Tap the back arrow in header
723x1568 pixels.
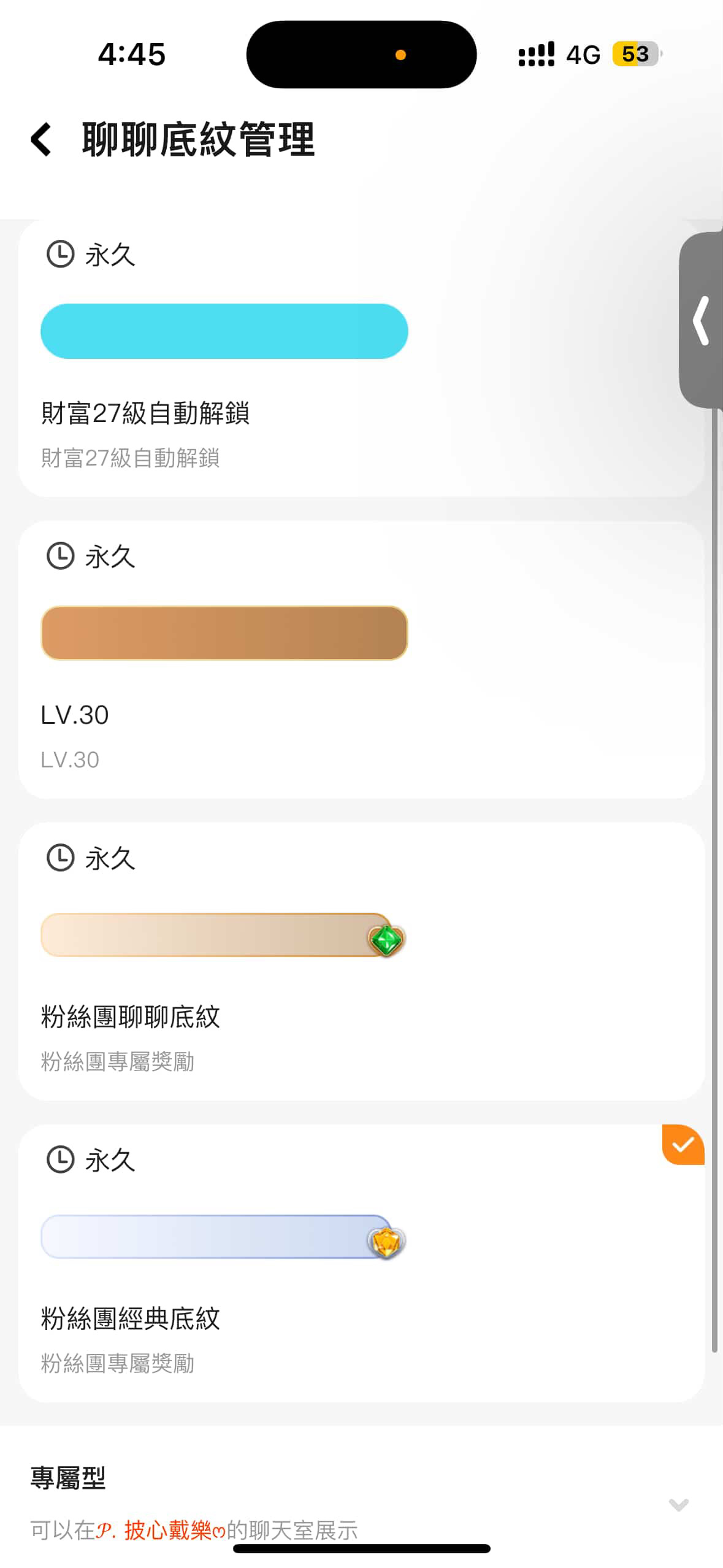pos(41,139)
